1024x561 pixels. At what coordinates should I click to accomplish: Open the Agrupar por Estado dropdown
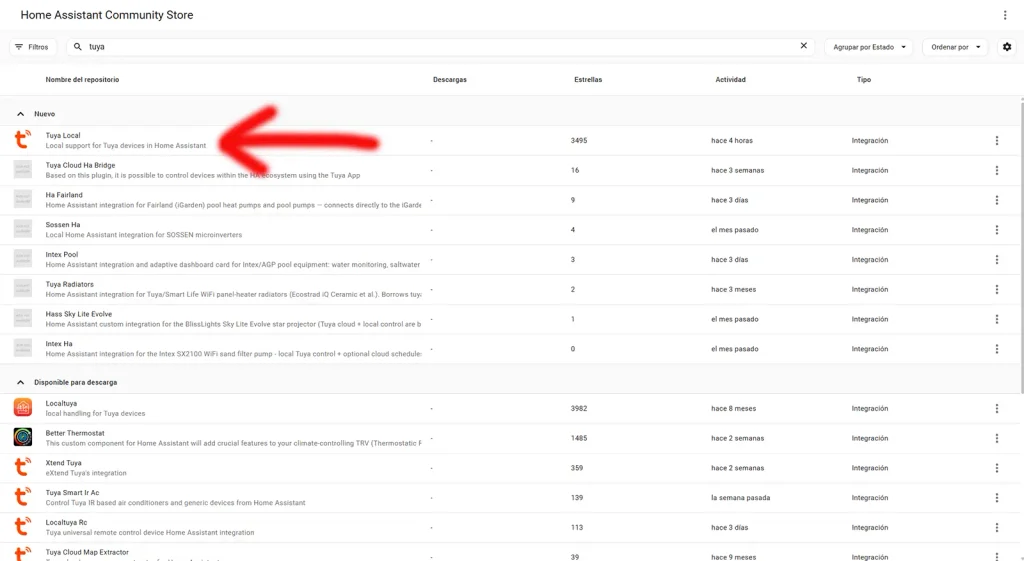click(x=869, y=47)
